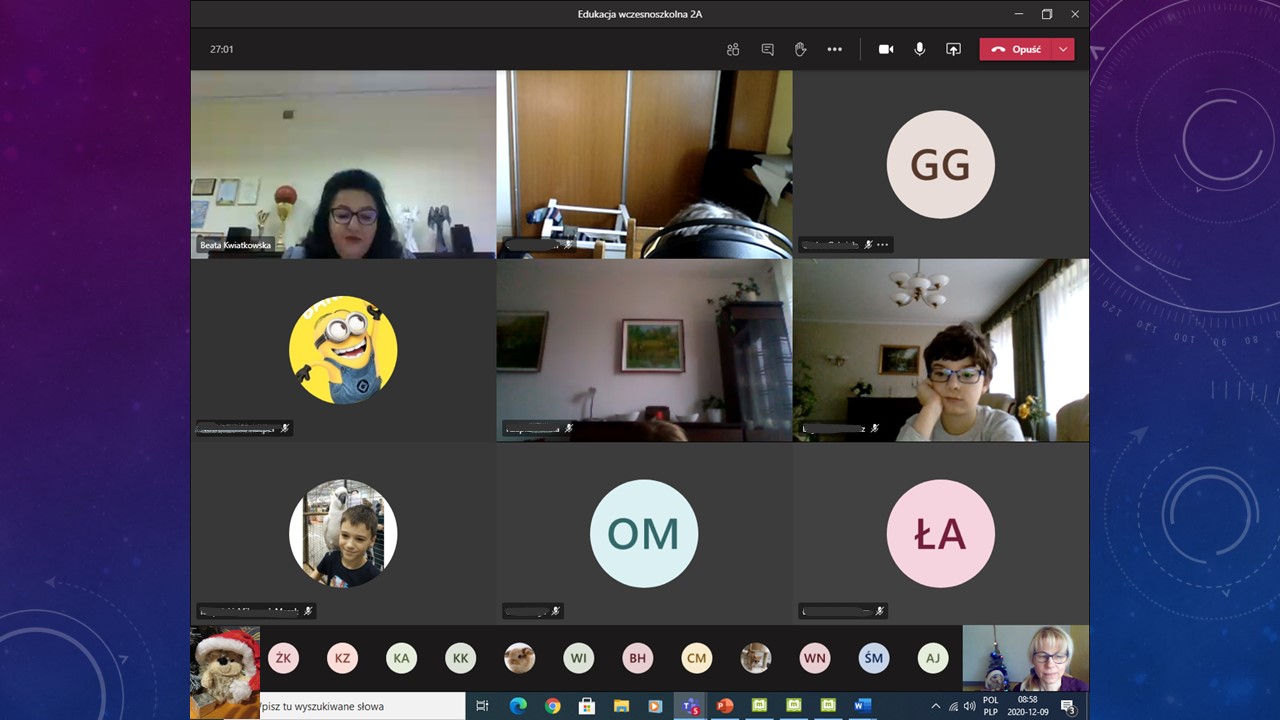The height and width of the screenshot is (720, 1280).
Task: Click the WI participant bubble
Action: point(579,658)
